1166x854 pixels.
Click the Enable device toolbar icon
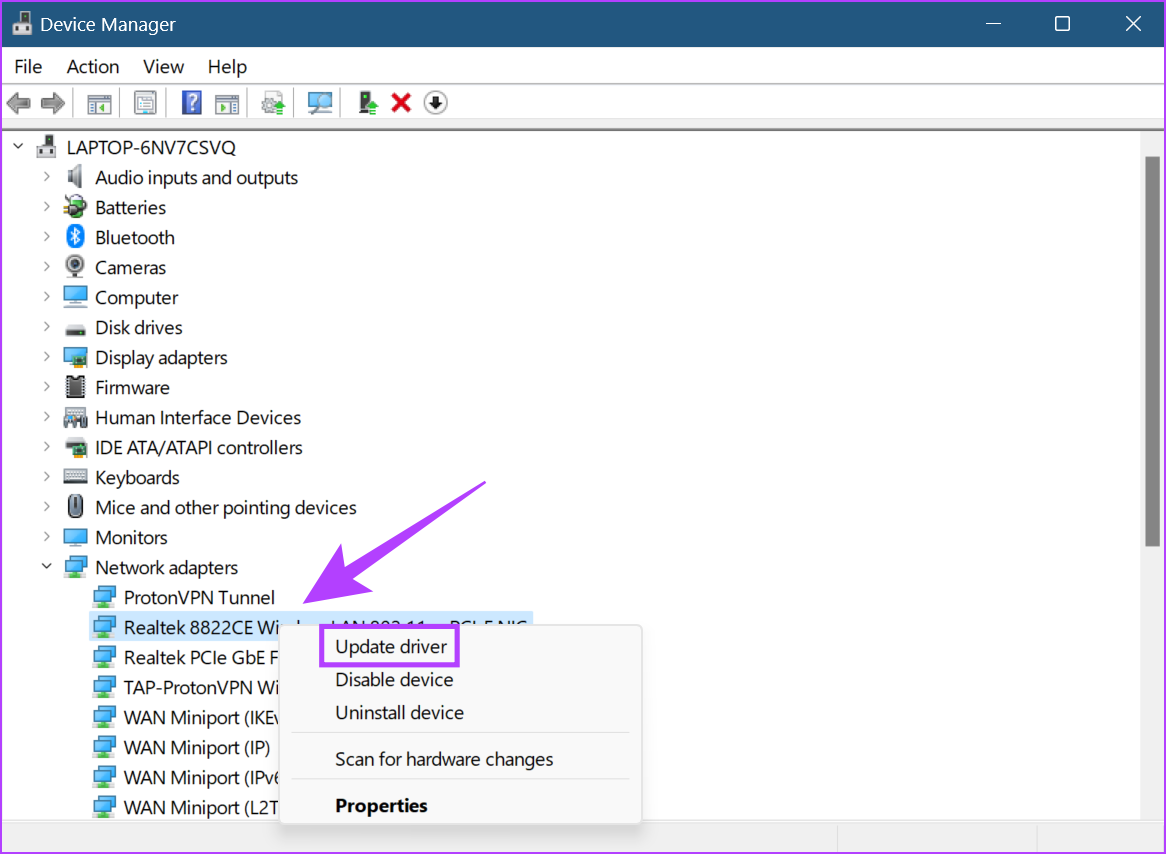367,103
